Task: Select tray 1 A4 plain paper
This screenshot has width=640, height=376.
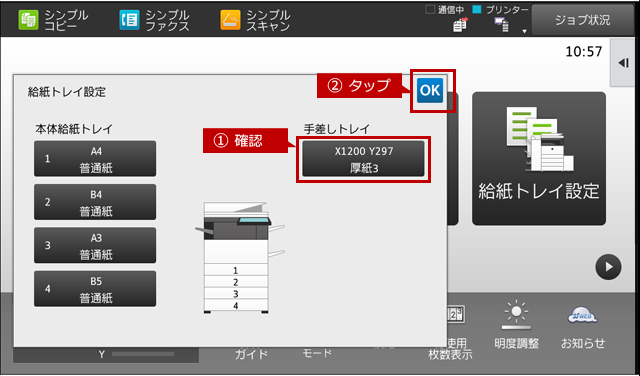Action: (95, 159)
